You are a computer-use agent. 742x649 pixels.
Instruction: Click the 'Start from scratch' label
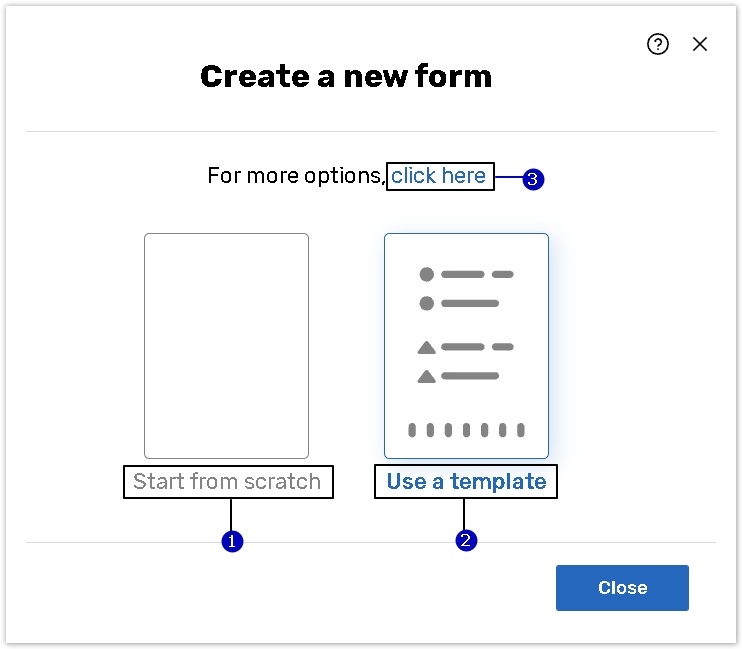tap(227, 482)
